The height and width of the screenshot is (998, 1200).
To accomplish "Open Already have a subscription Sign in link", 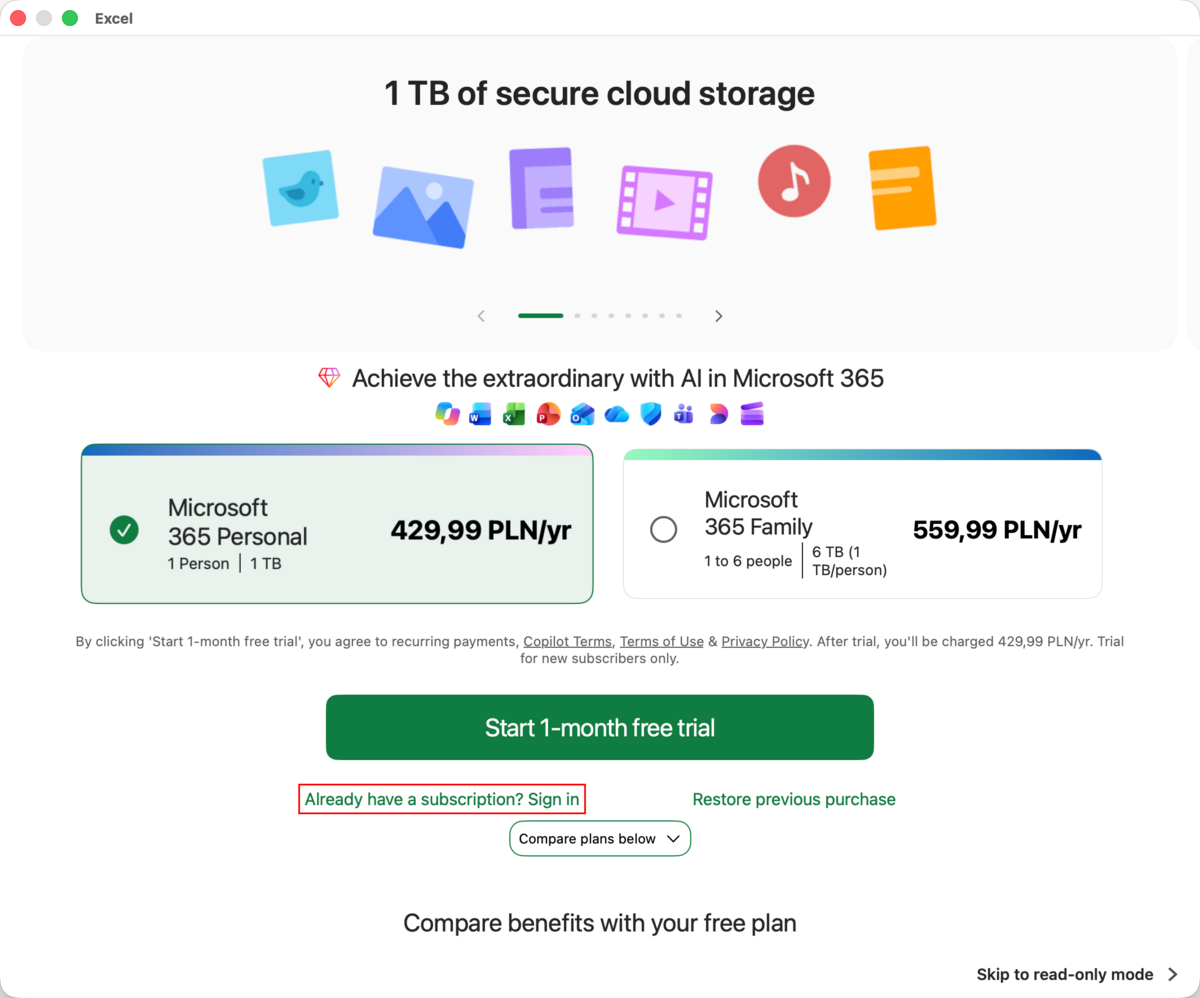I will point(442,799).
